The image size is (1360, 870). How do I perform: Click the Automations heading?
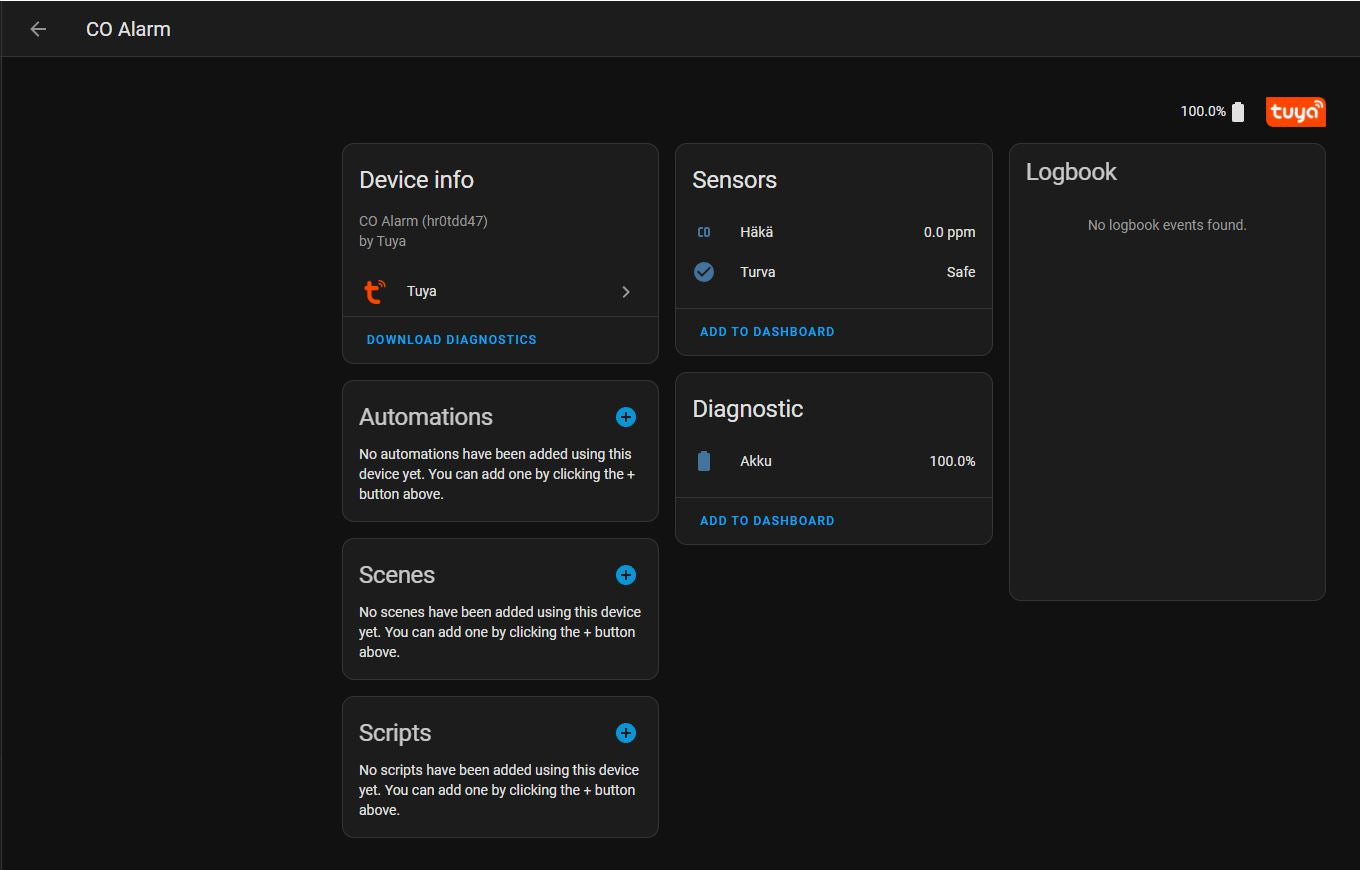[x=426, y=417]
